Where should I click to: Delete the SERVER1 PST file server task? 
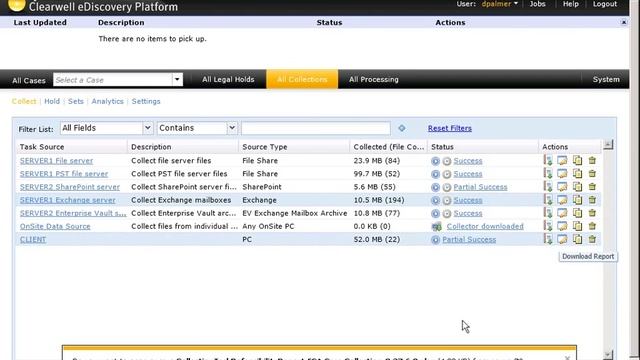pos(592,173)
